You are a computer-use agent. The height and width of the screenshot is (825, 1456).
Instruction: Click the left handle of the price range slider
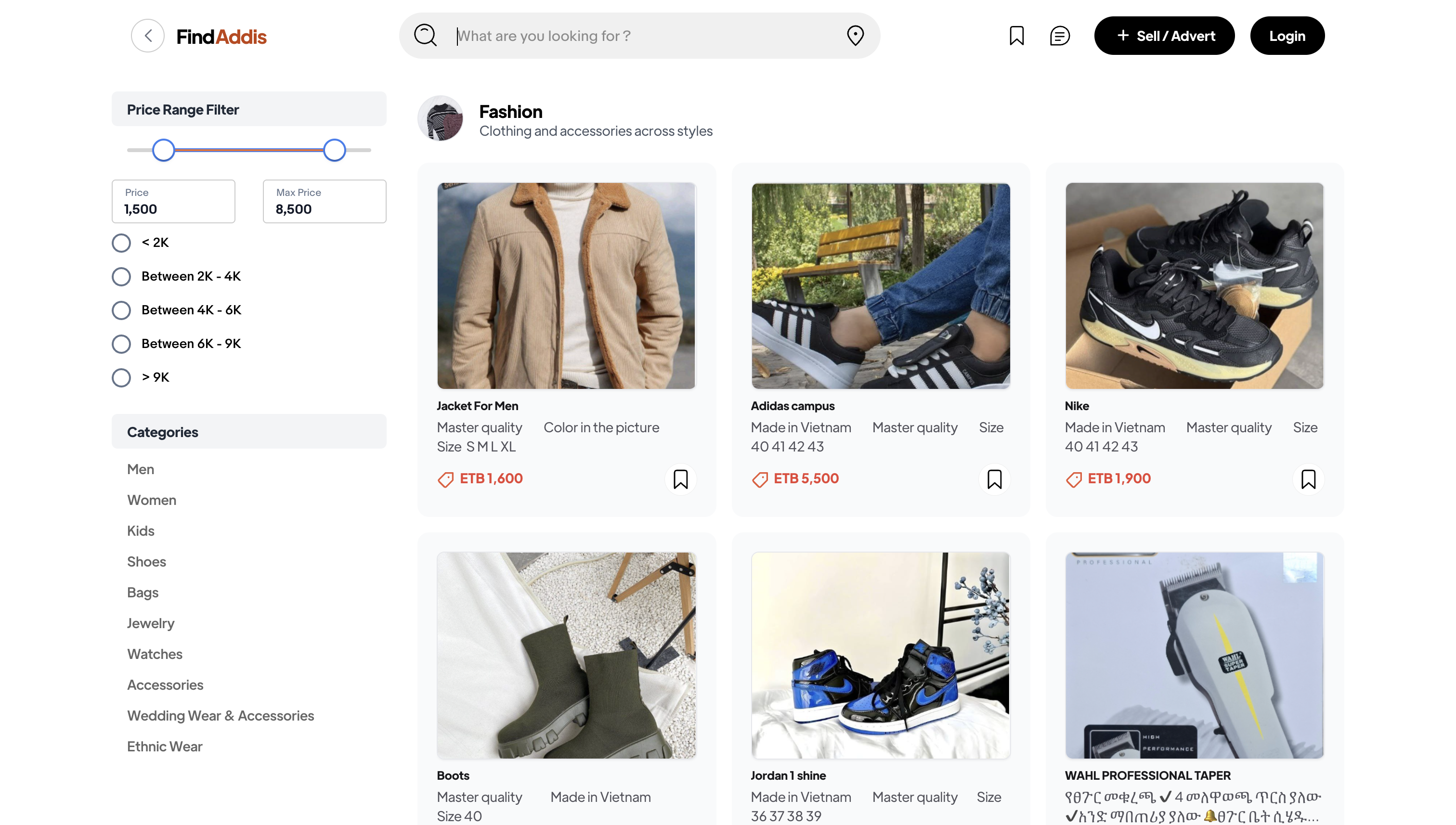[163, 150]
